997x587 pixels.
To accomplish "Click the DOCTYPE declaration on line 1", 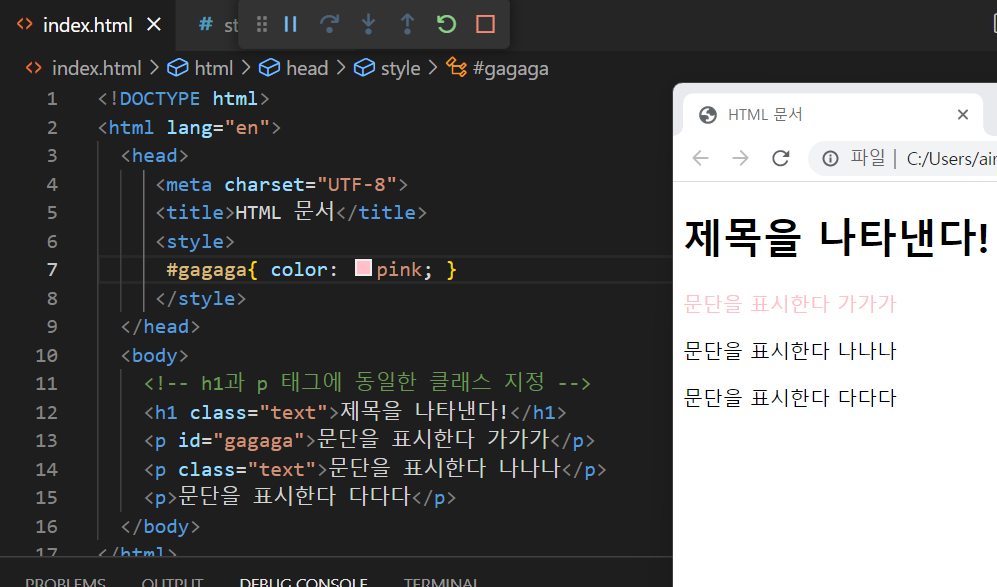I will [x=184, y=99].
